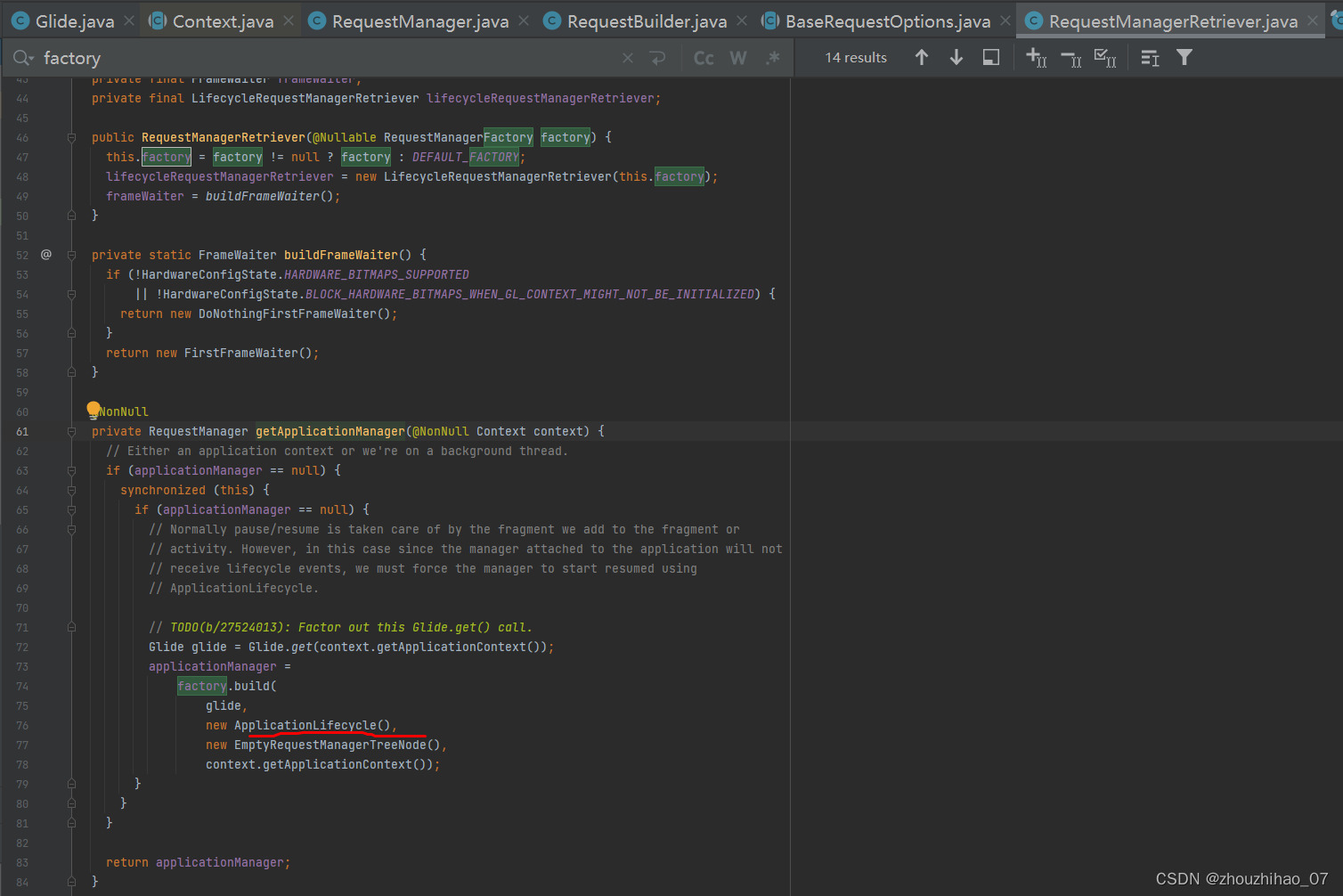This screenshot has width=1343, height=896.
Task: Open search results in Find window
Action: click(x=991, y=58)
